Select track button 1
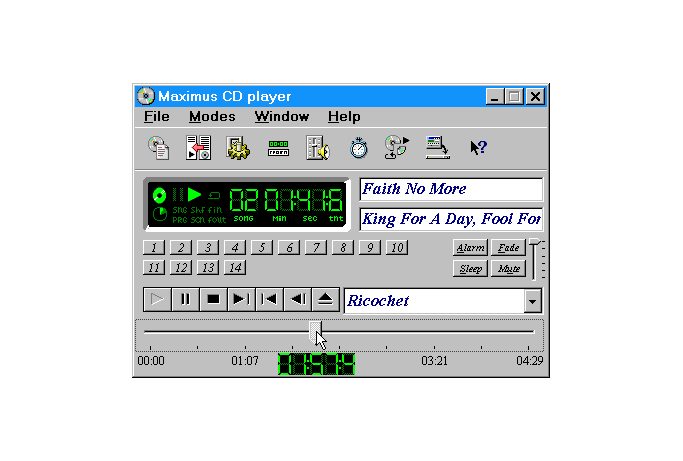Screen dimensions: 683x461 coord(154,247)
